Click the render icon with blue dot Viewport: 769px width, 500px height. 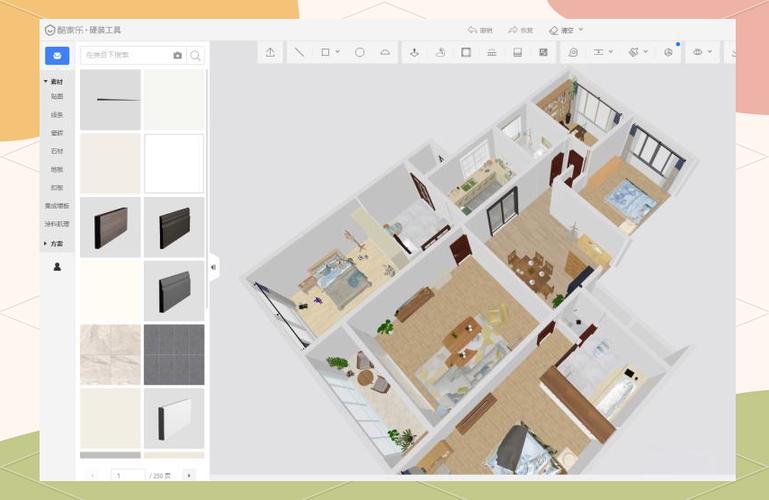click(668, 52)
